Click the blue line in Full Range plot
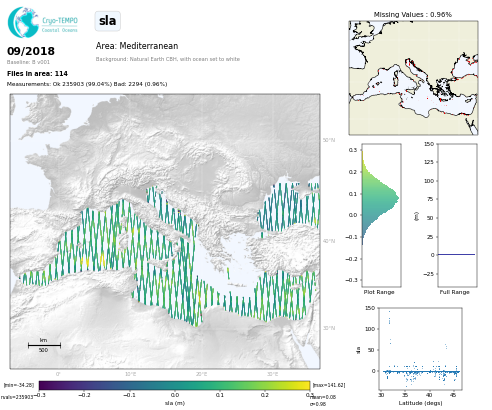Viewport: 492px width, 410px height. (x=456, y=255)
